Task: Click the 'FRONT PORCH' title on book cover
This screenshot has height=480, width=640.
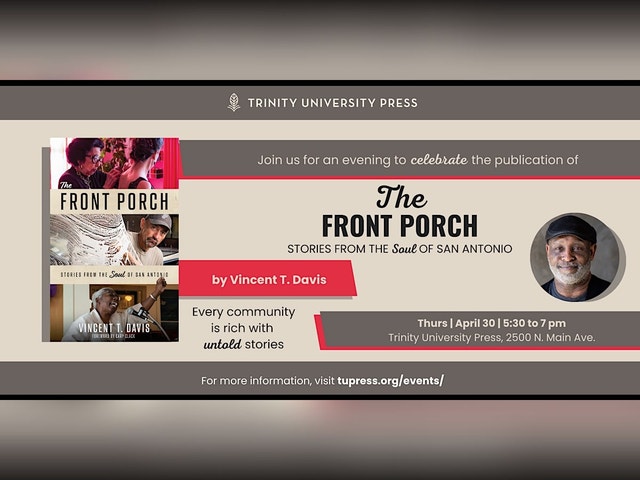Action: pyautogui.click(x=114, y=202)
